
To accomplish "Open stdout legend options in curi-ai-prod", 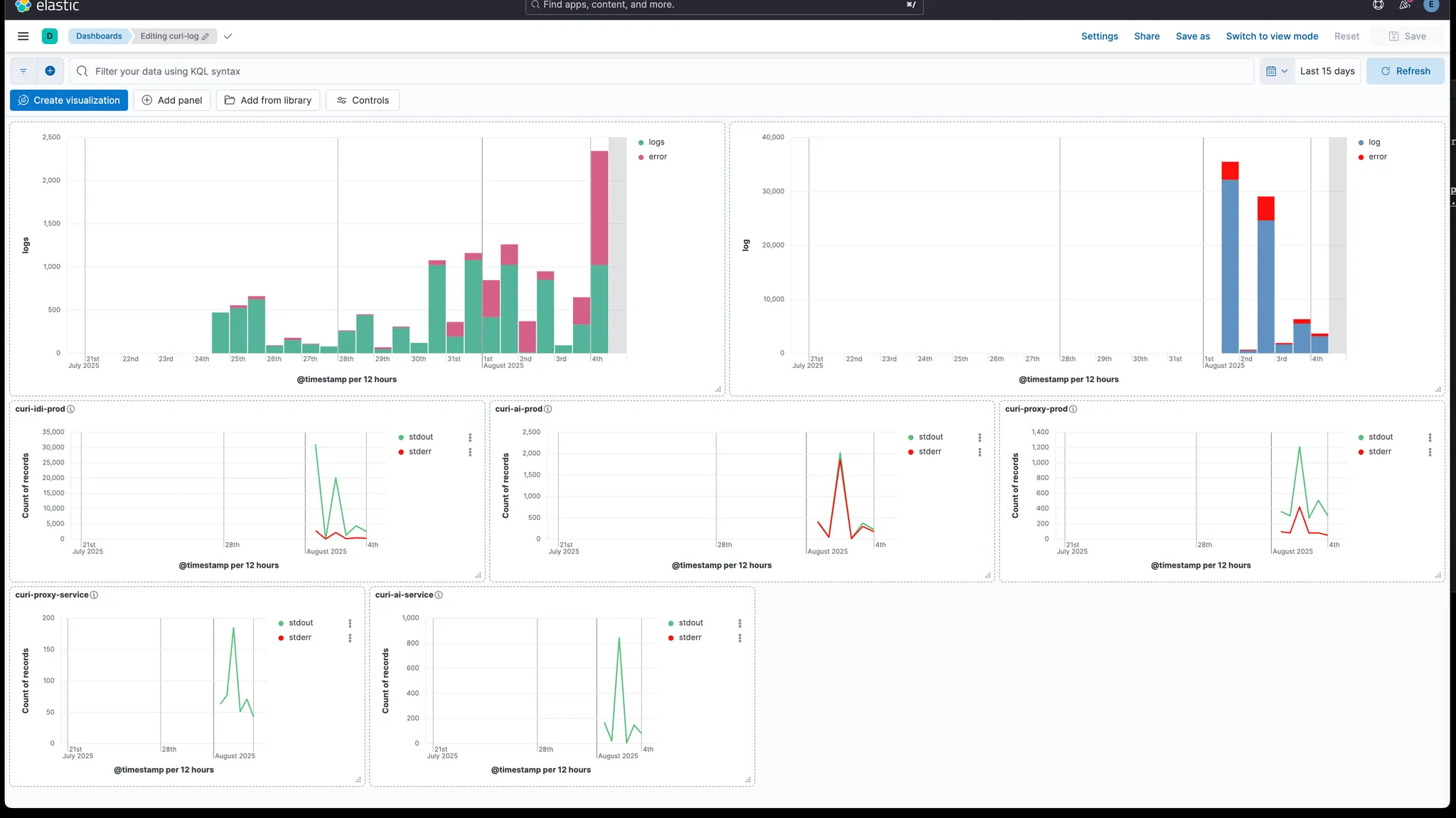I will (x=980, y=437).
